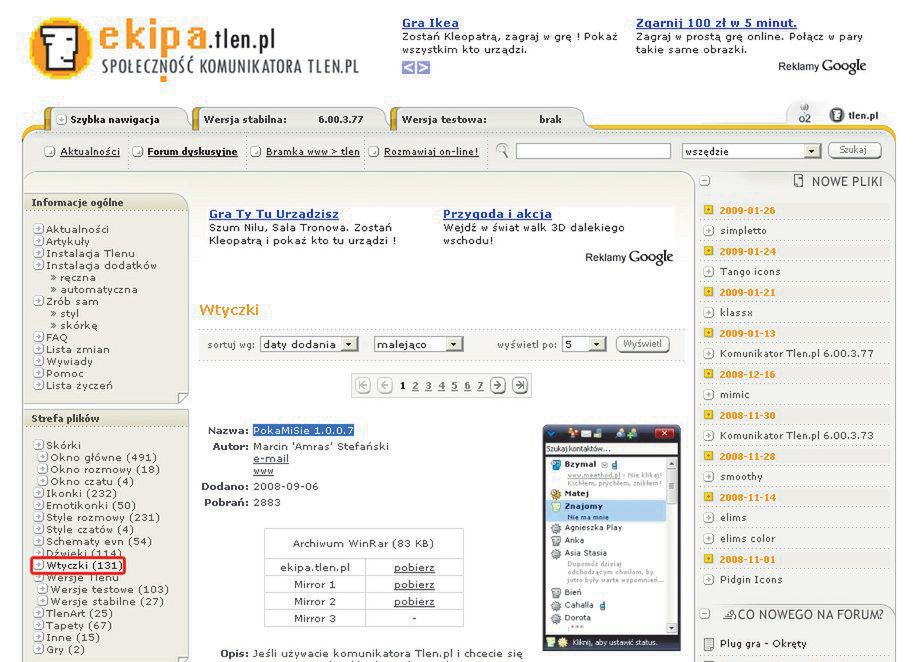
Task: Open the Zgarnij 100 zł w 5 minut ad
Action: 716,23
